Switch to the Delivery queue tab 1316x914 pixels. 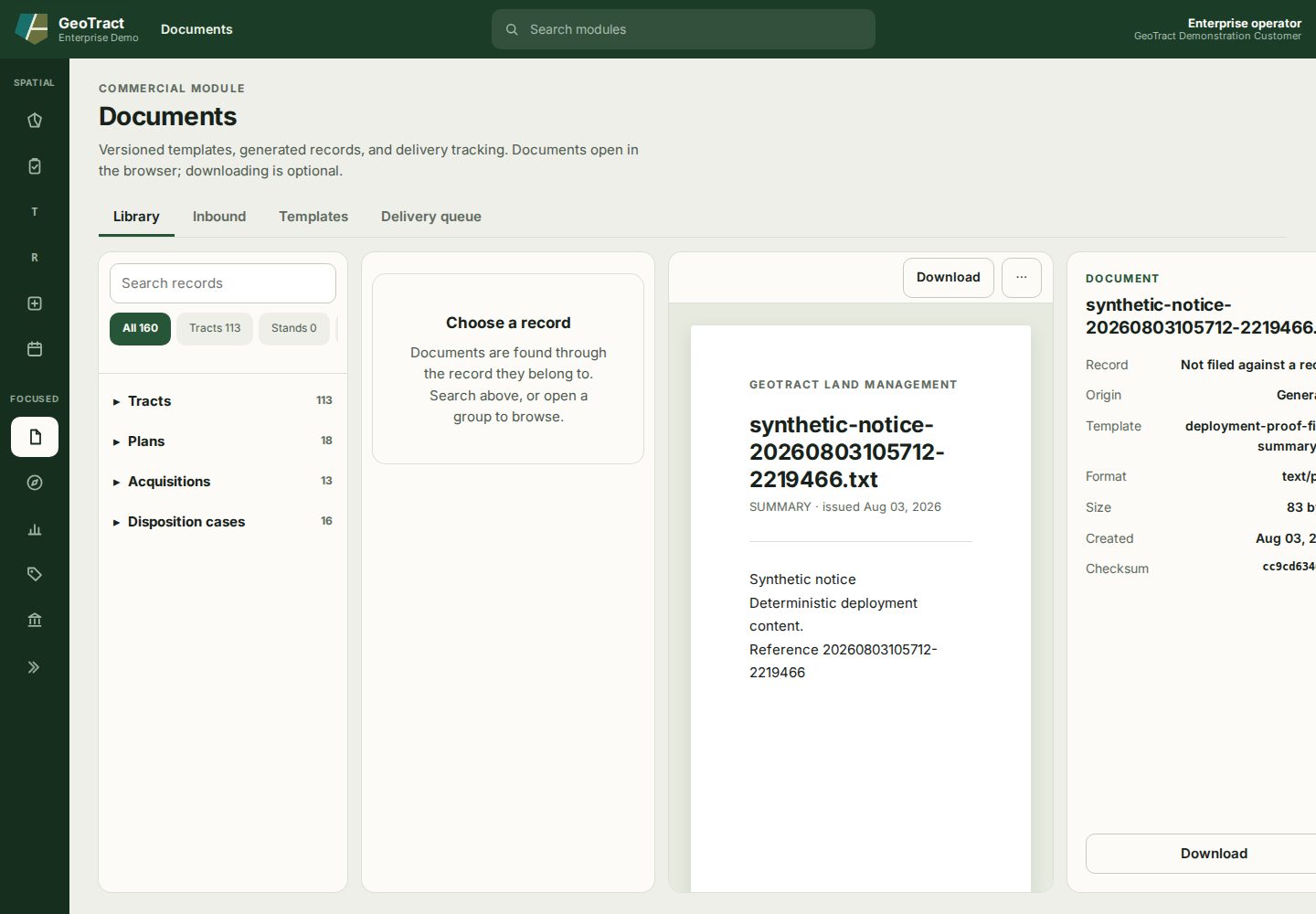pyautogui.click(x=431, y=217)
